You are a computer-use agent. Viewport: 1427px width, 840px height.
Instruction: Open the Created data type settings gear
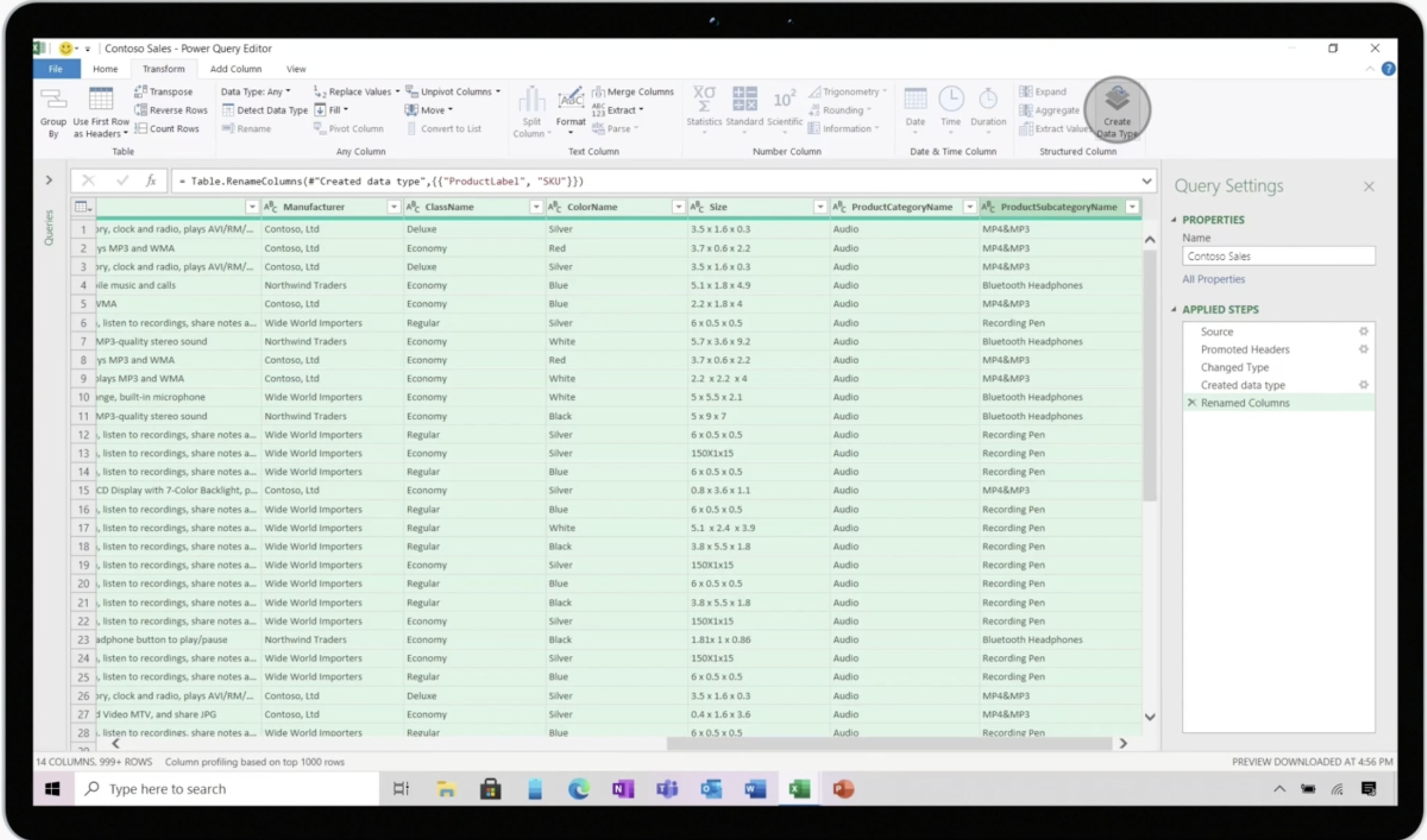tap(1364, 385)
